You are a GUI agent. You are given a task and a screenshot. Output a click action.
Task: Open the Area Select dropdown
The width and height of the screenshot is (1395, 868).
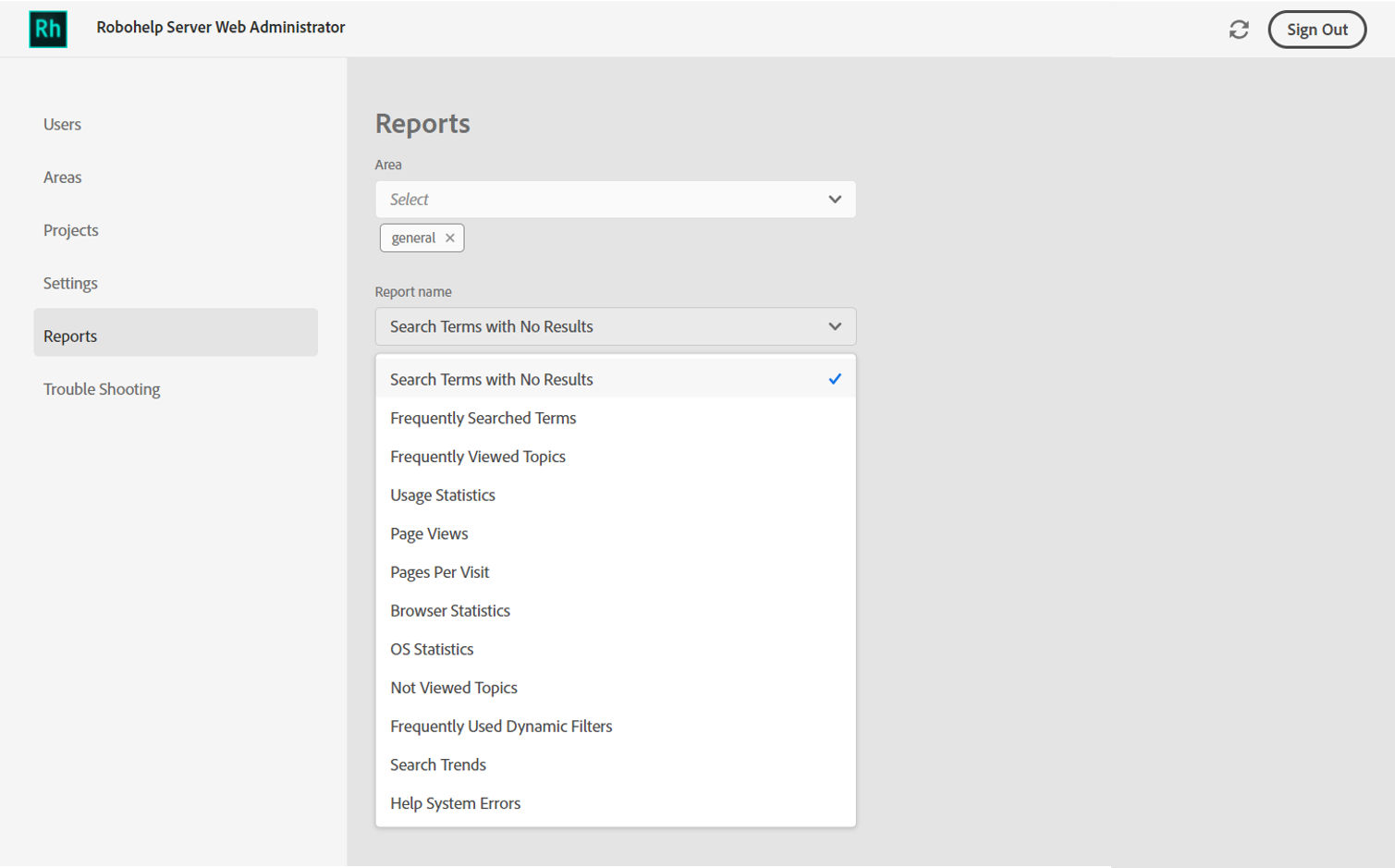tap(616, 200)
